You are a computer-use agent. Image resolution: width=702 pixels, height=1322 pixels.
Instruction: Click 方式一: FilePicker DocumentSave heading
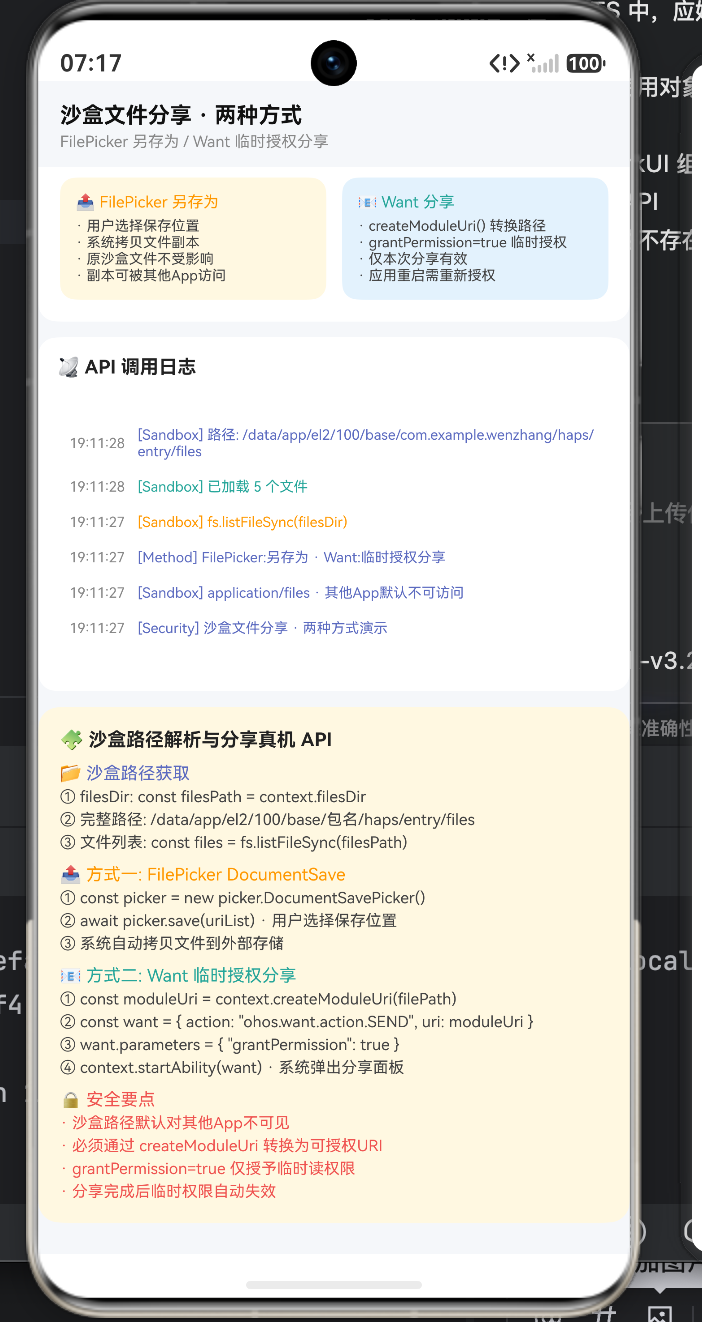[216, 874]
